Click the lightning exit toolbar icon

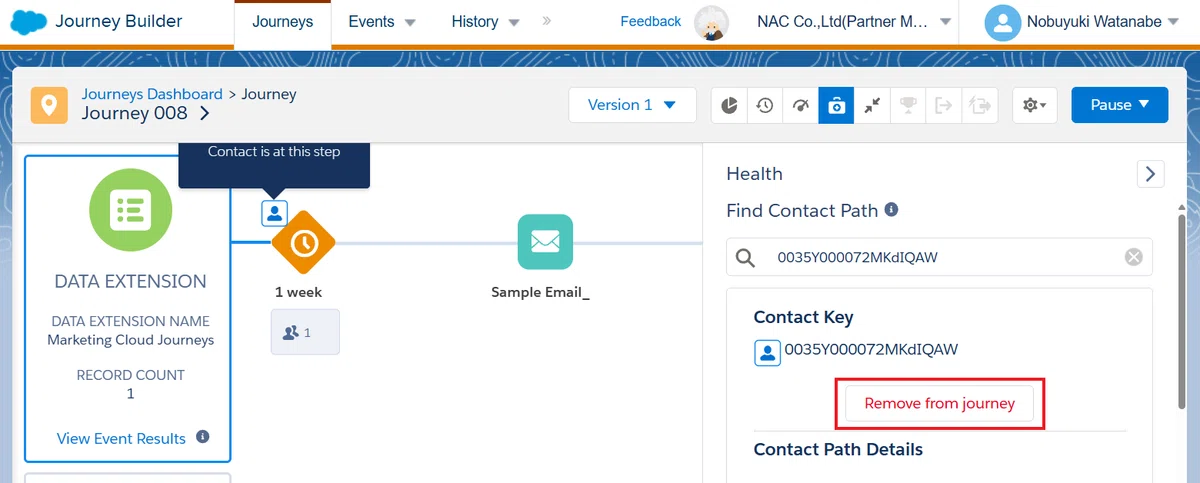(980, 105)
